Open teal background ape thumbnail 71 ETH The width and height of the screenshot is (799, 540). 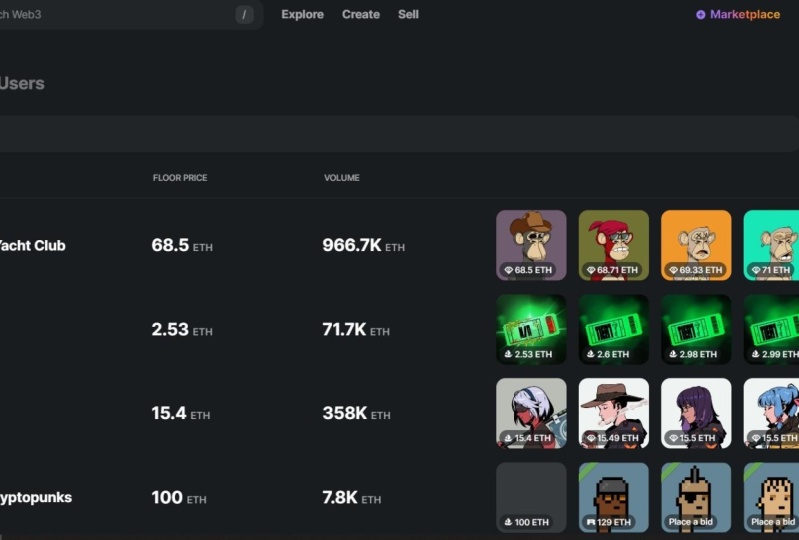click(x=771, y=245)
